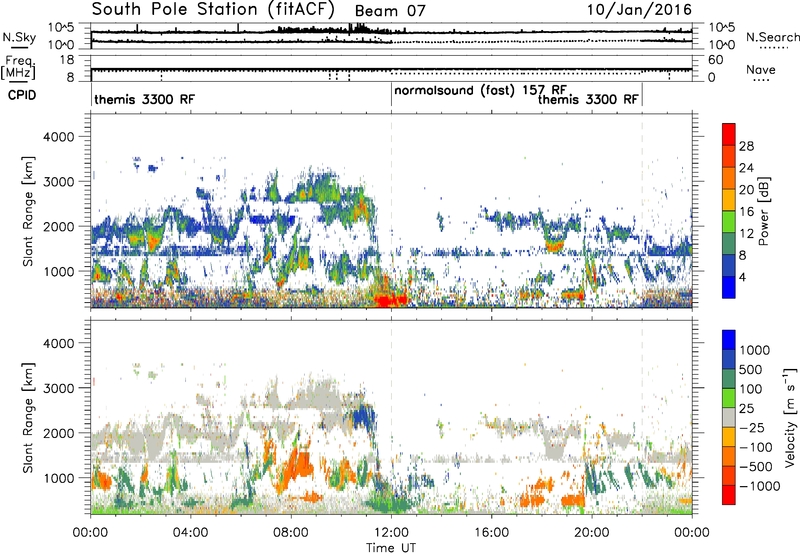Click the gray swatch of Velocity color bar
The height and width of the screenshot is (554, 800).
pyautogui.click(x=729, y=417)
